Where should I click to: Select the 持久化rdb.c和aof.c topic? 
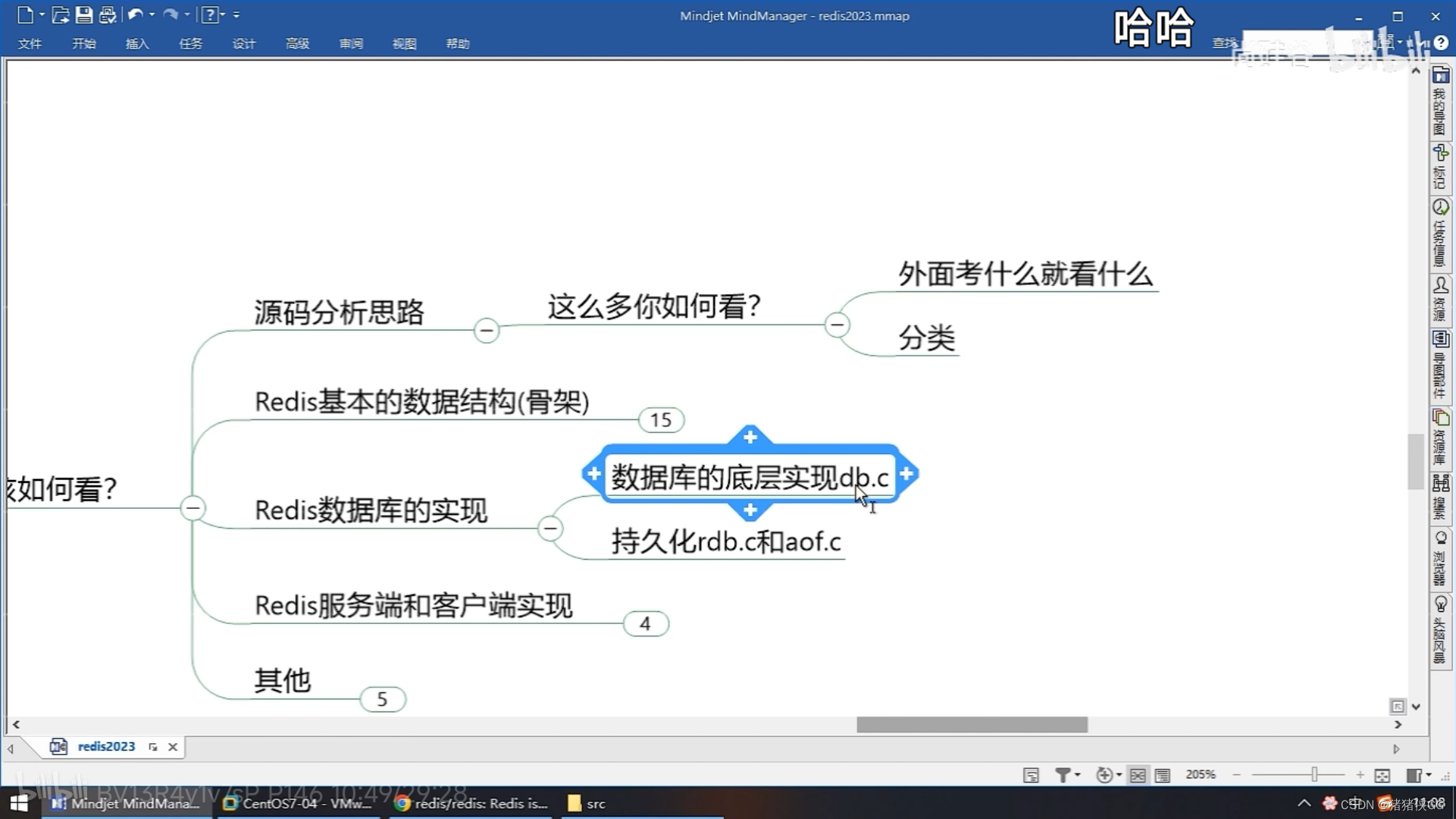(725, 541)
